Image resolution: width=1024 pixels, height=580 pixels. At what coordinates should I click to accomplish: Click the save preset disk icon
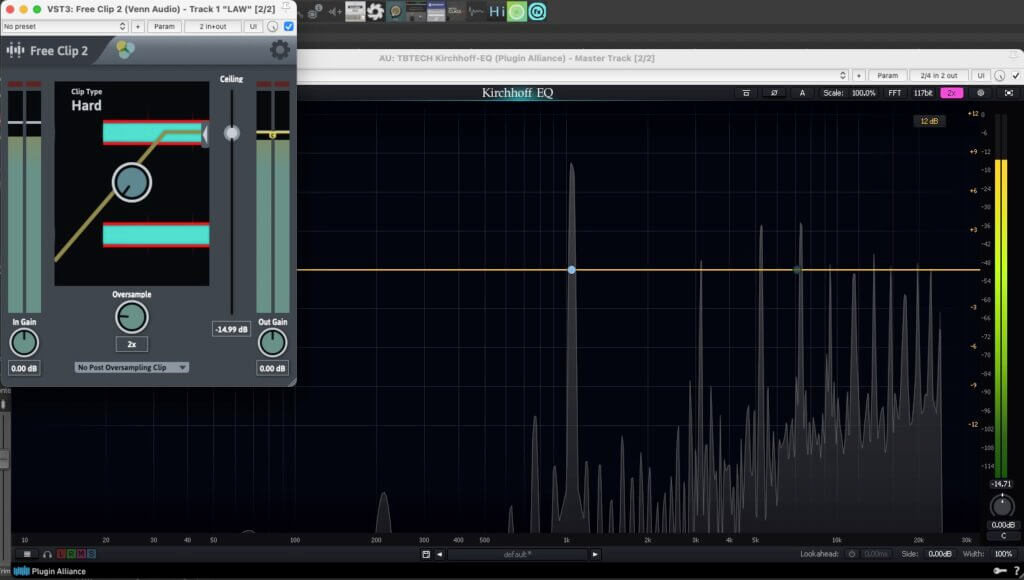click(x=426, y=554)
